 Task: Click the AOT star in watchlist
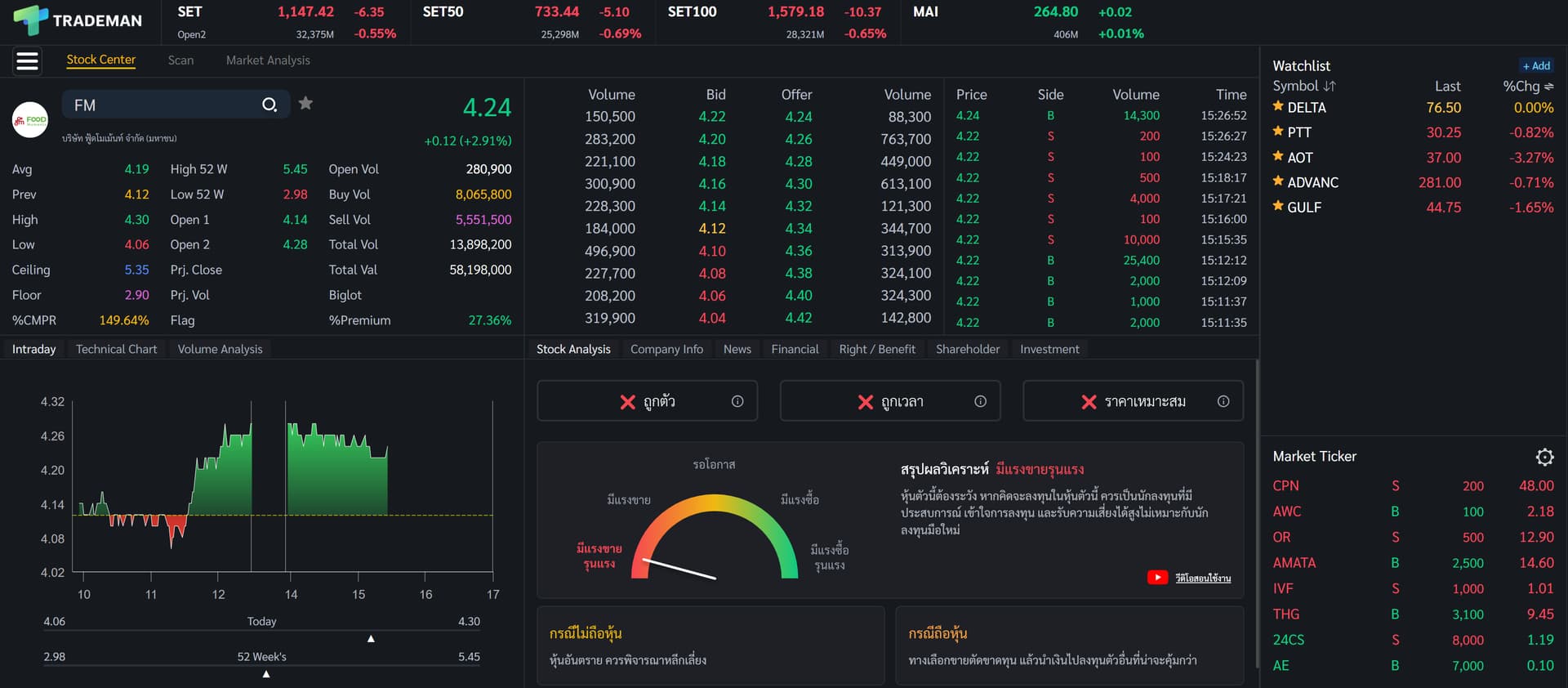click(1279, 156)
